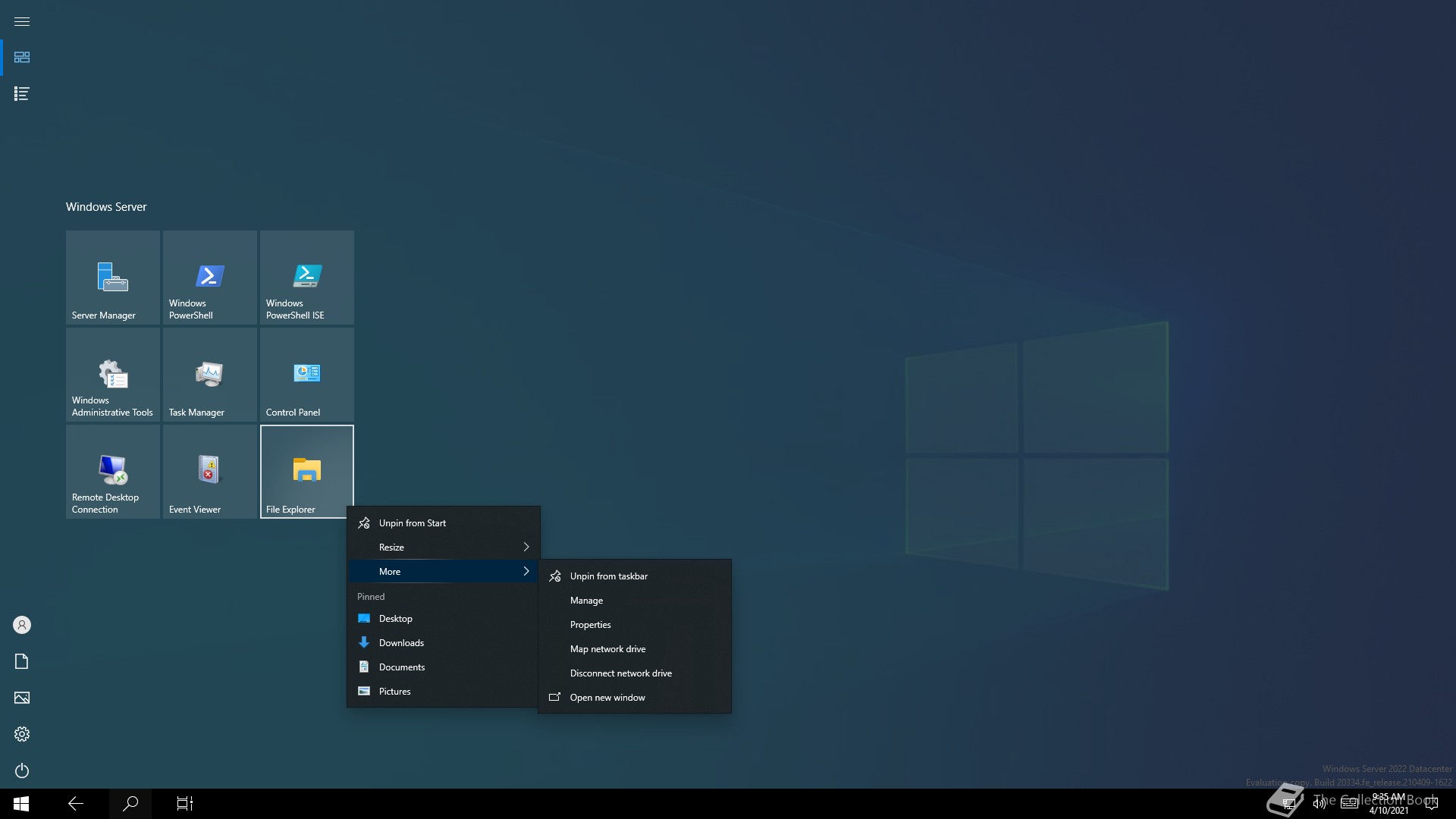
Task: Open the Action Center notification icon
Action: (1432, 804)
